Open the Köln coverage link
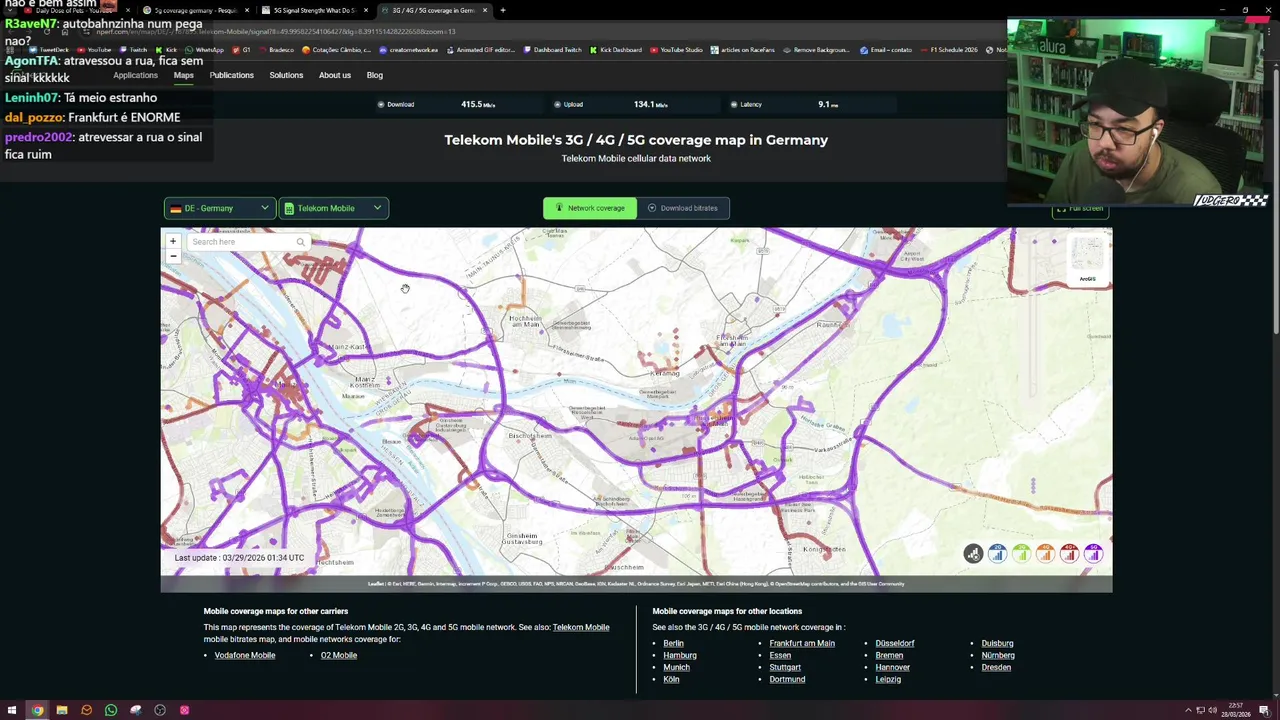Screen dimensions: 1280x720 click(x=671, y=679)
